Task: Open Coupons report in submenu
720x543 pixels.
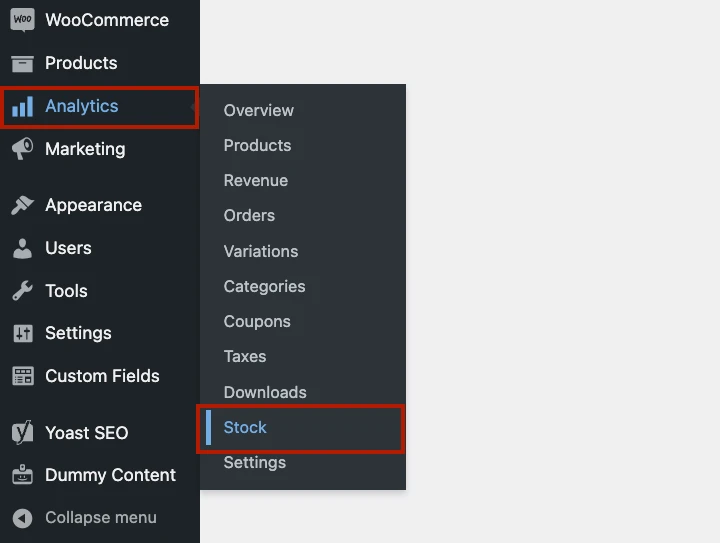Action: click(x=257, y=321)
